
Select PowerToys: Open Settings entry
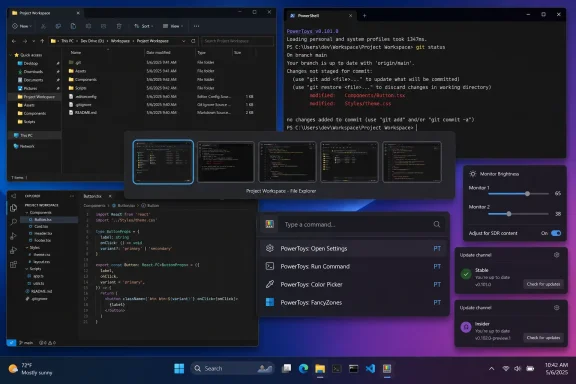[x=353, y=248]
